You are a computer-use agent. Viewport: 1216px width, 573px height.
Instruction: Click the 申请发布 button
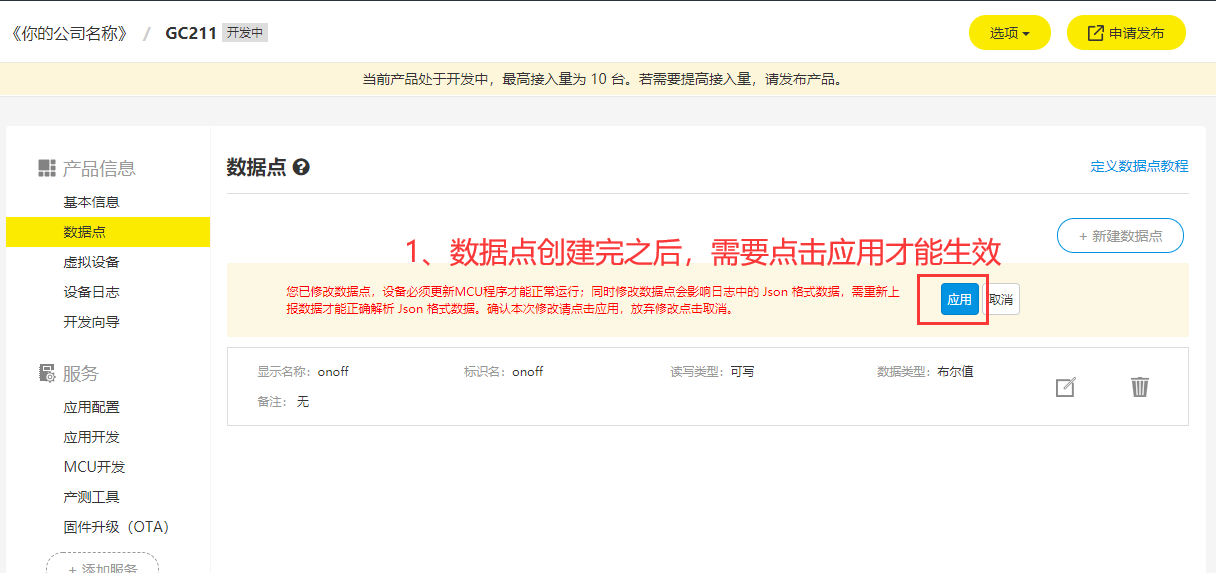coord(1125,33)
